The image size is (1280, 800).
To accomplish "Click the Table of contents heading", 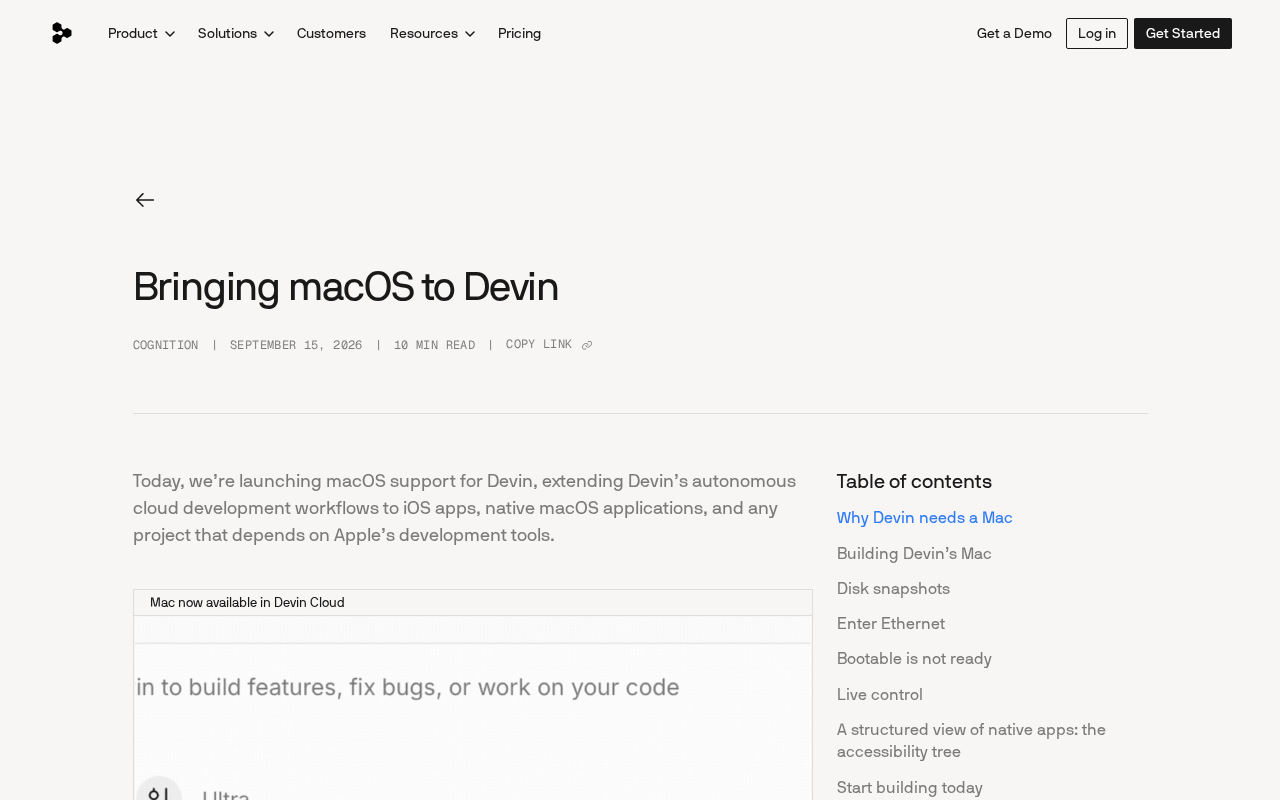I will [914, 482].
